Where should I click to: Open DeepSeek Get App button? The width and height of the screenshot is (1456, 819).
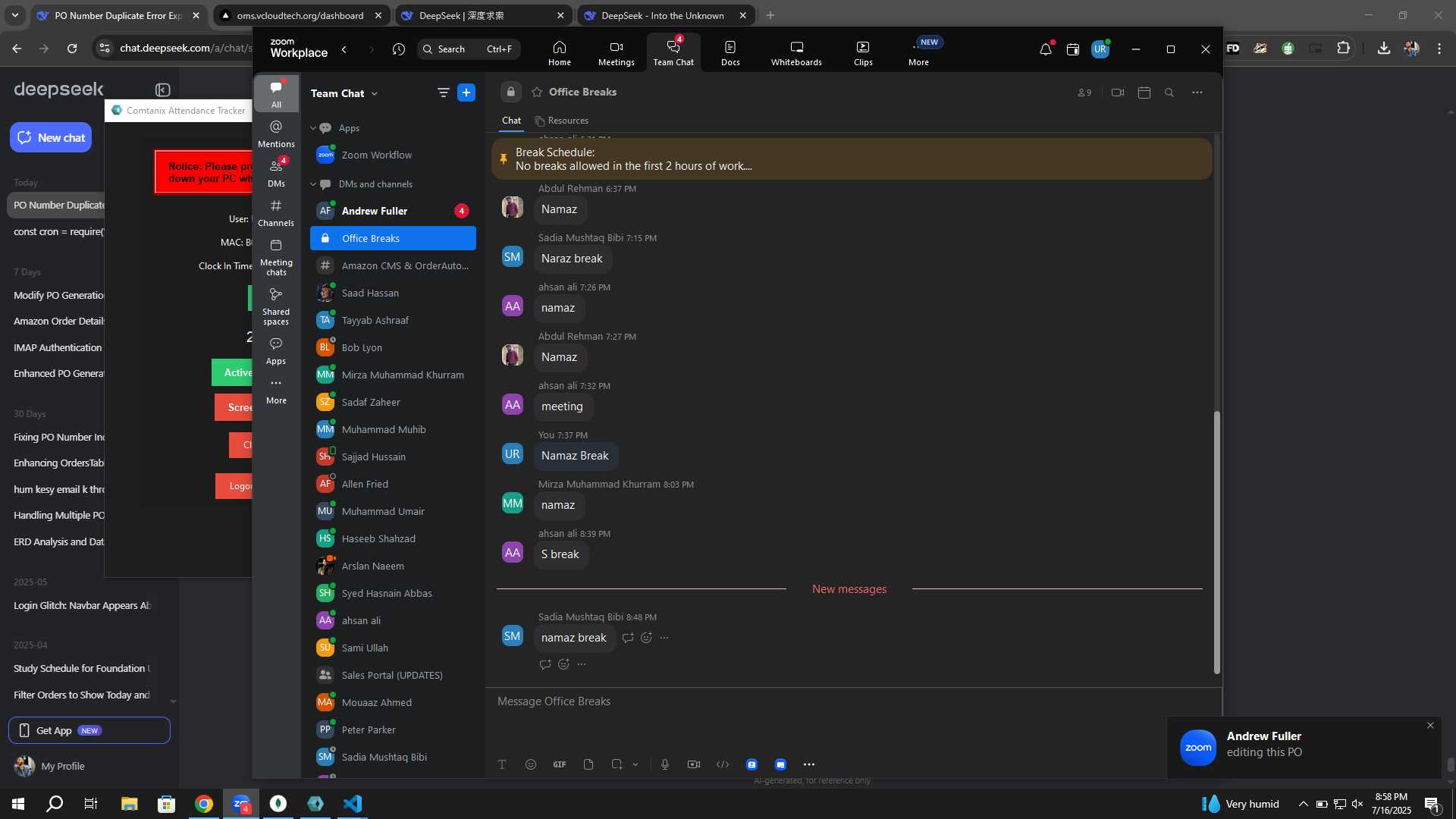click(89, 730)
